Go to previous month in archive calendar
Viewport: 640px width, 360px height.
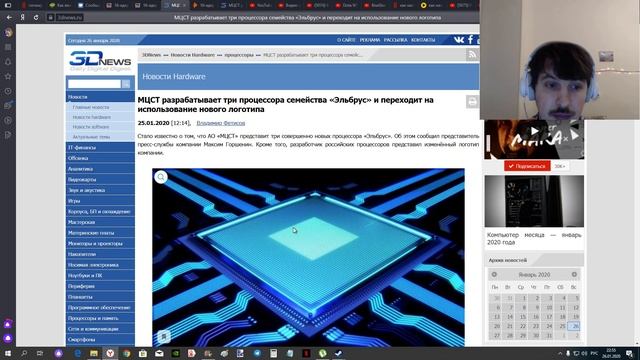point(494,274)
